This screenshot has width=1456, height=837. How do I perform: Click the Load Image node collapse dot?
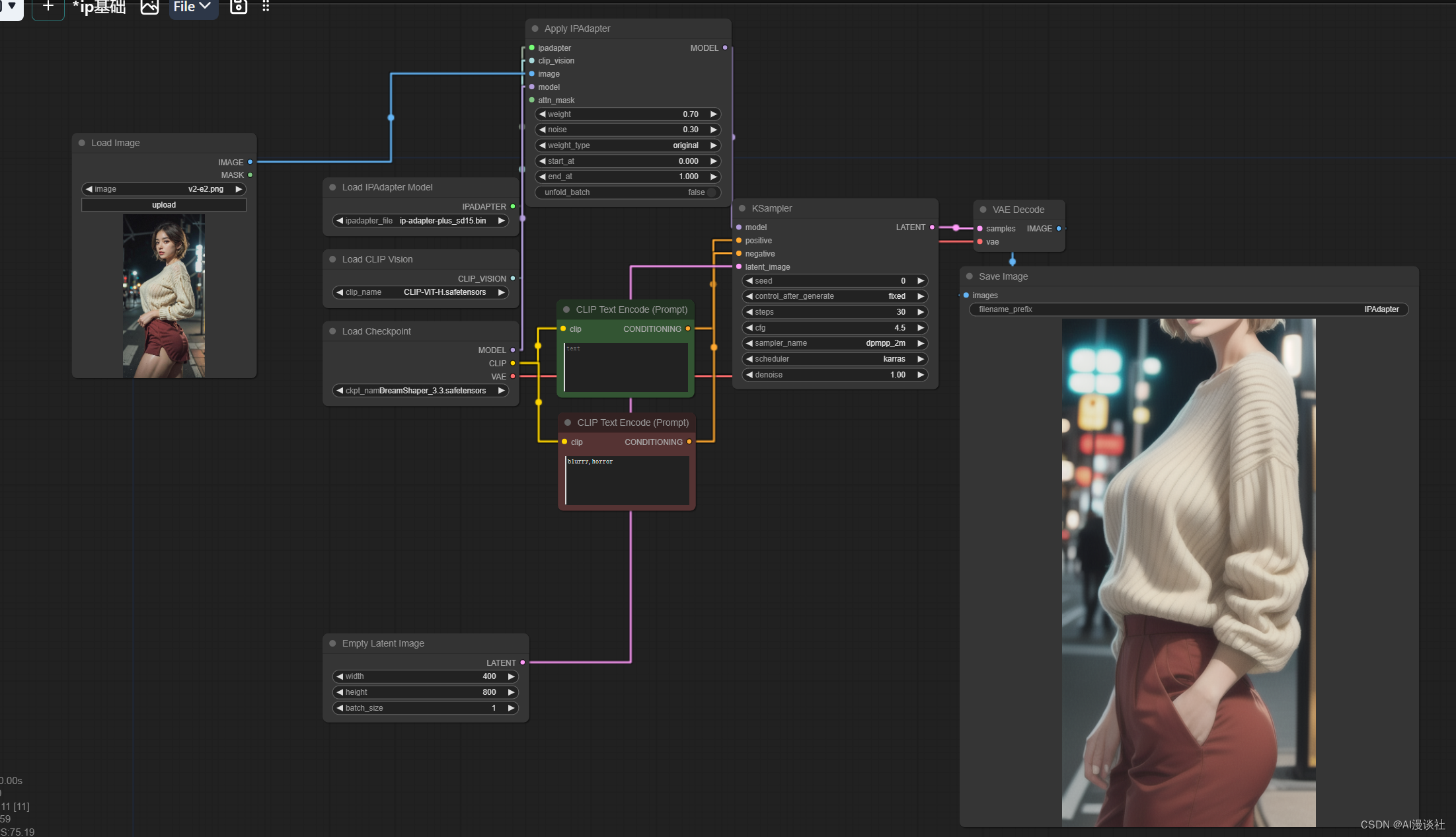[x=82, y=143]
